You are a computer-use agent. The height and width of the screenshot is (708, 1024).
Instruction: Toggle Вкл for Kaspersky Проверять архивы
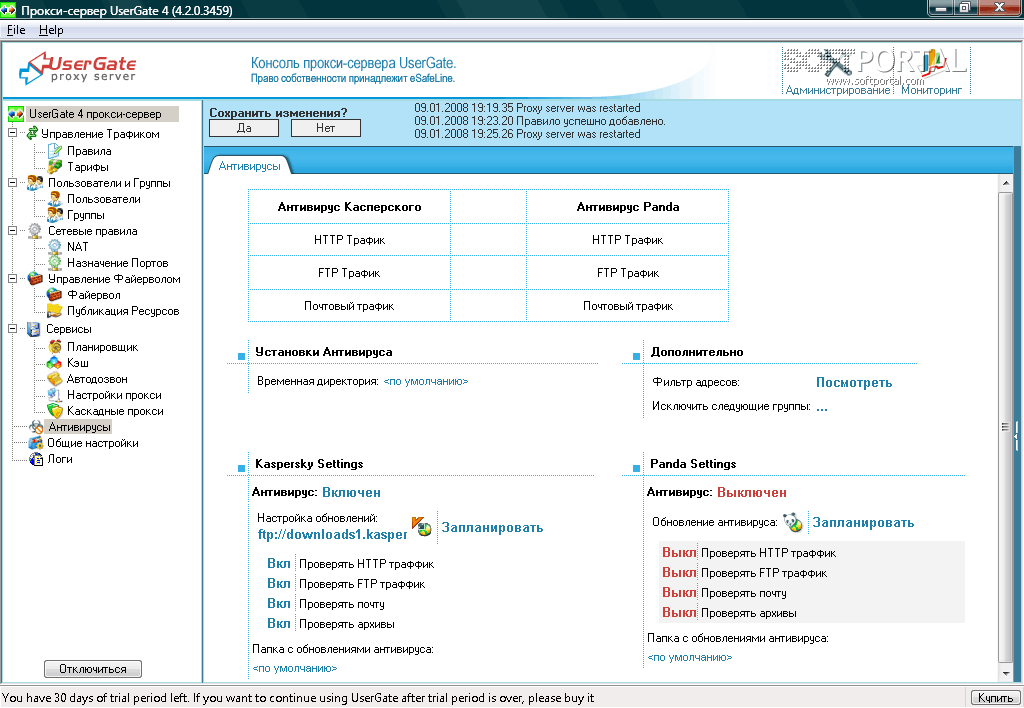point(279,624)
